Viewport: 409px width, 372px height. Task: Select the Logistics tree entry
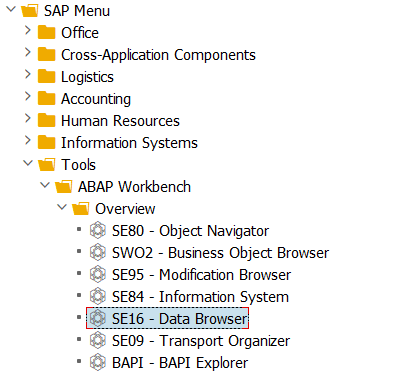tap(87, 77)
